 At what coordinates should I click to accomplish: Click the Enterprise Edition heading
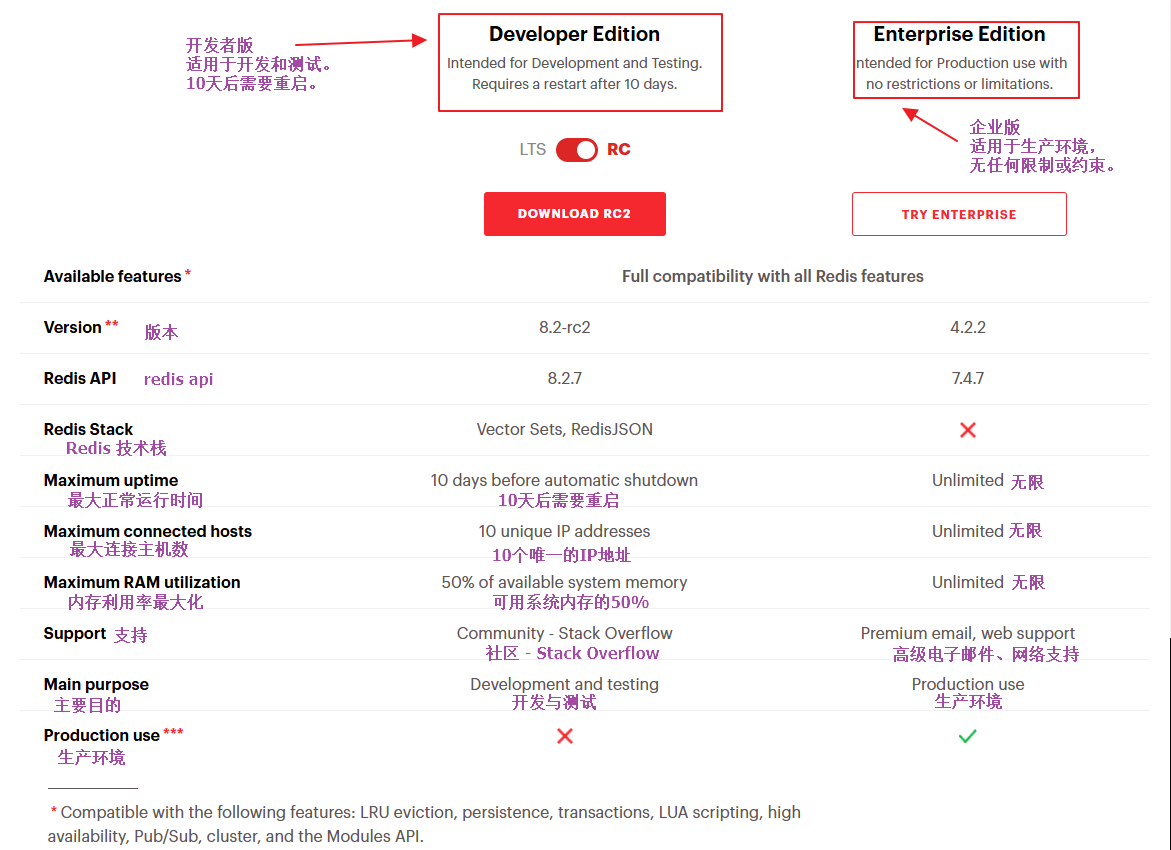click(959, 34)
